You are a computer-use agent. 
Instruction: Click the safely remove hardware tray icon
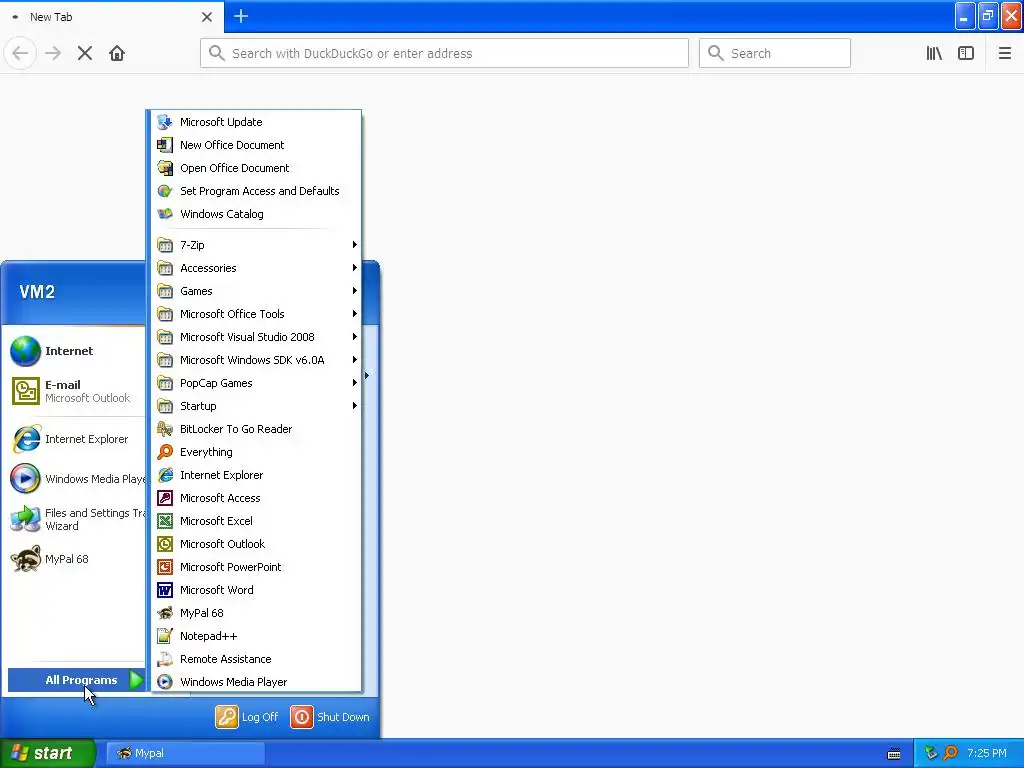point(931,753)
